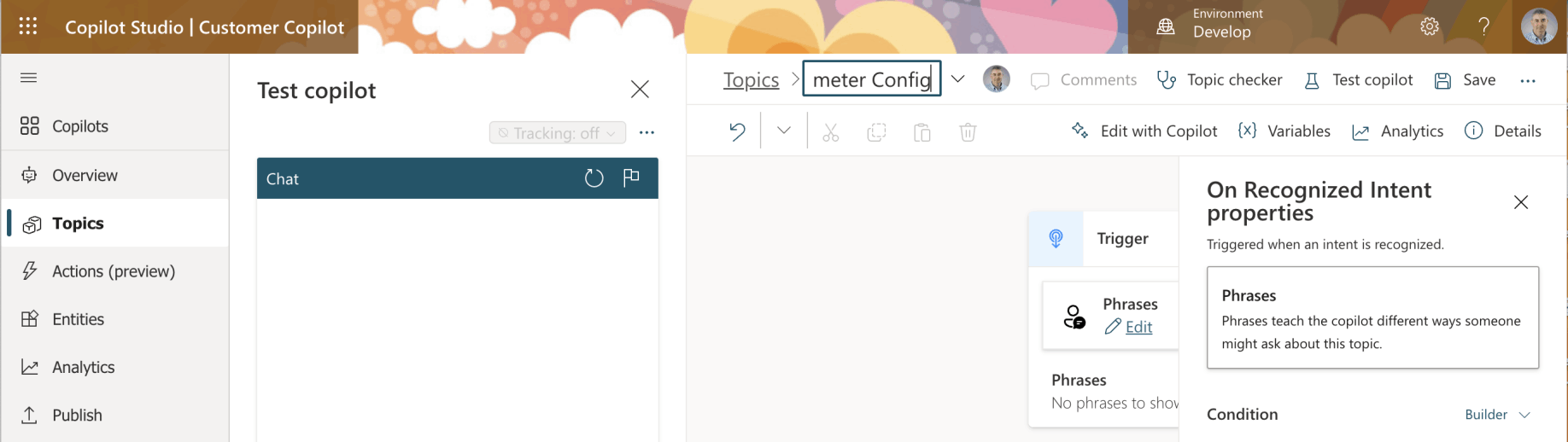Open the Topic checker
Image resolution: width=1568 pixels, height=442 pixels.
[x=1220, y=80]
